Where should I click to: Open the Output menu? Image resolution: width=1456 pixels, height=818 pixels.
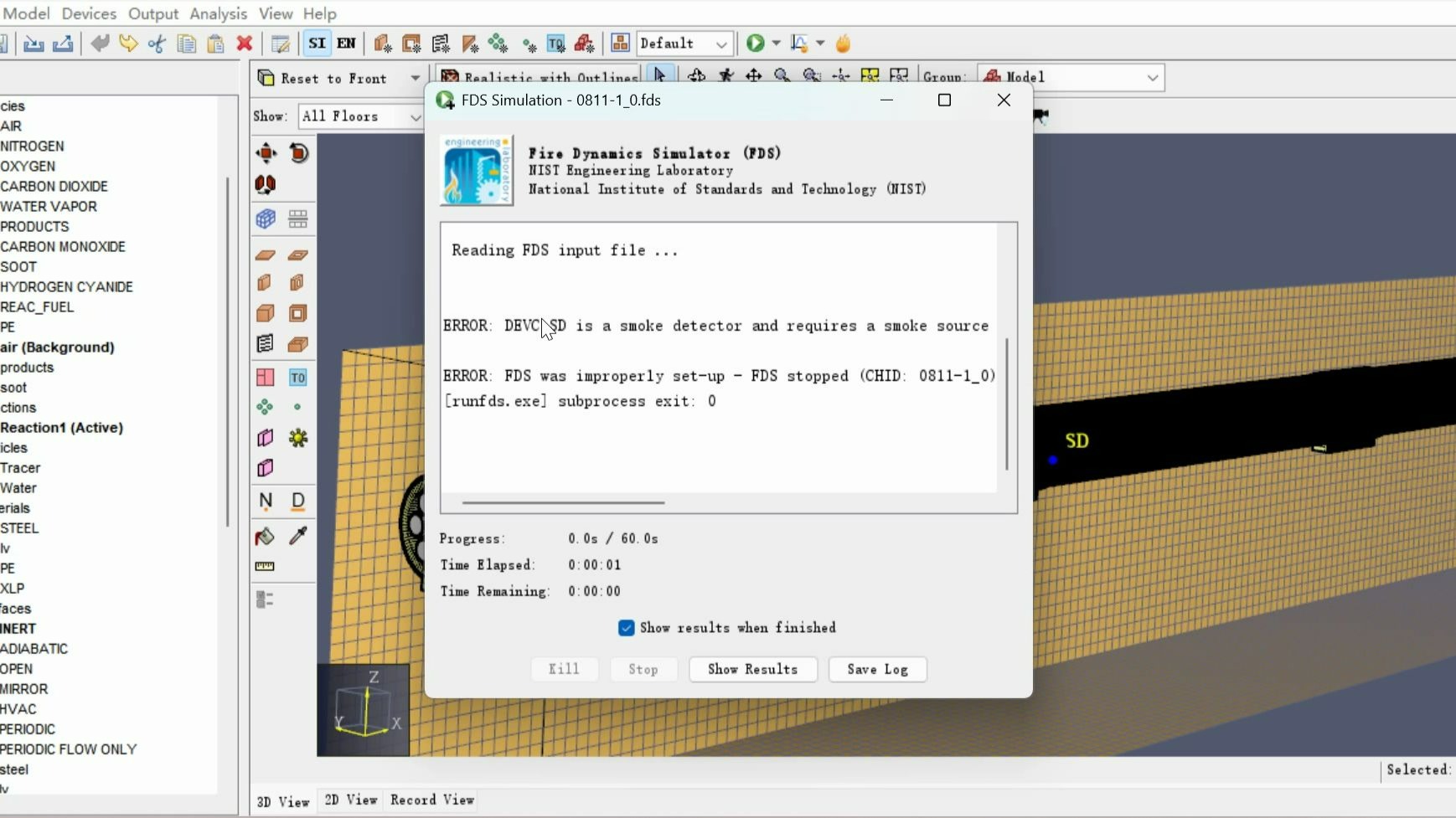tap(153, 13)
